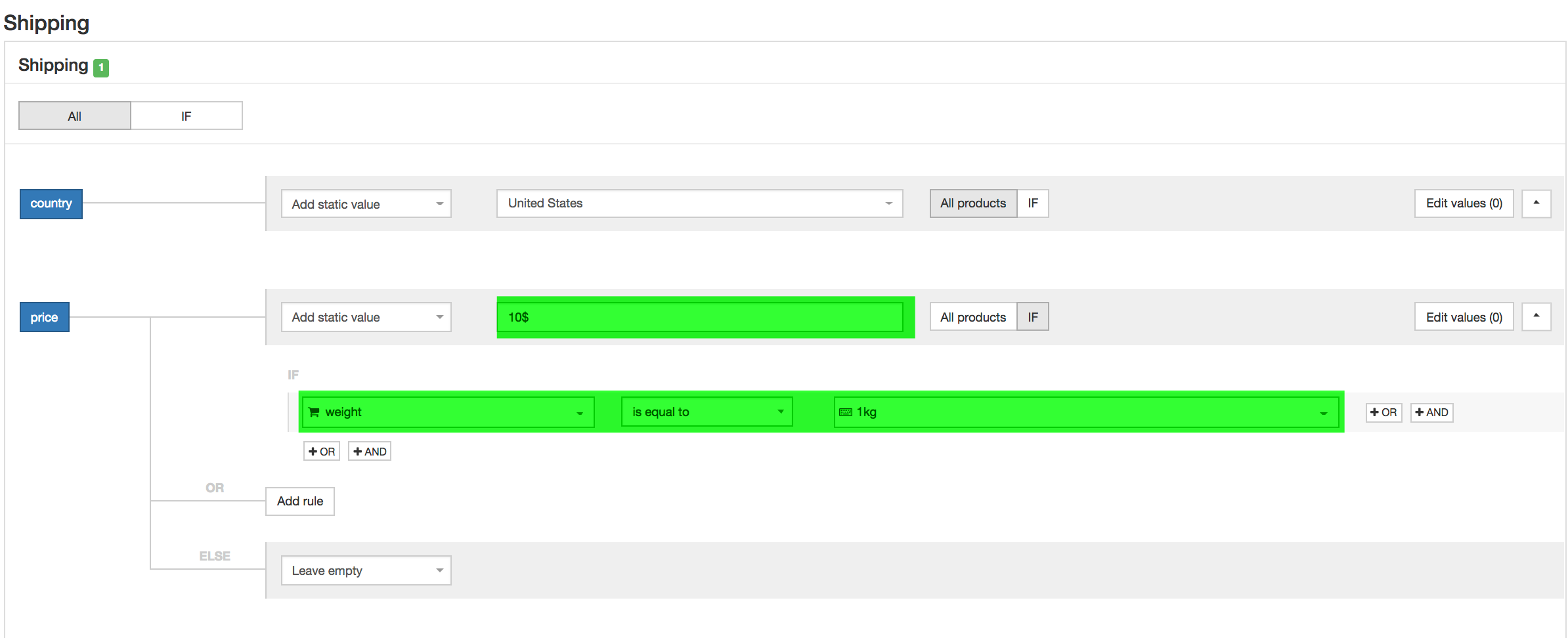The width and height of the screenshot is (1568, 638).
Task: Open Edit values (0) for country row
Action: coord(1464,203)
